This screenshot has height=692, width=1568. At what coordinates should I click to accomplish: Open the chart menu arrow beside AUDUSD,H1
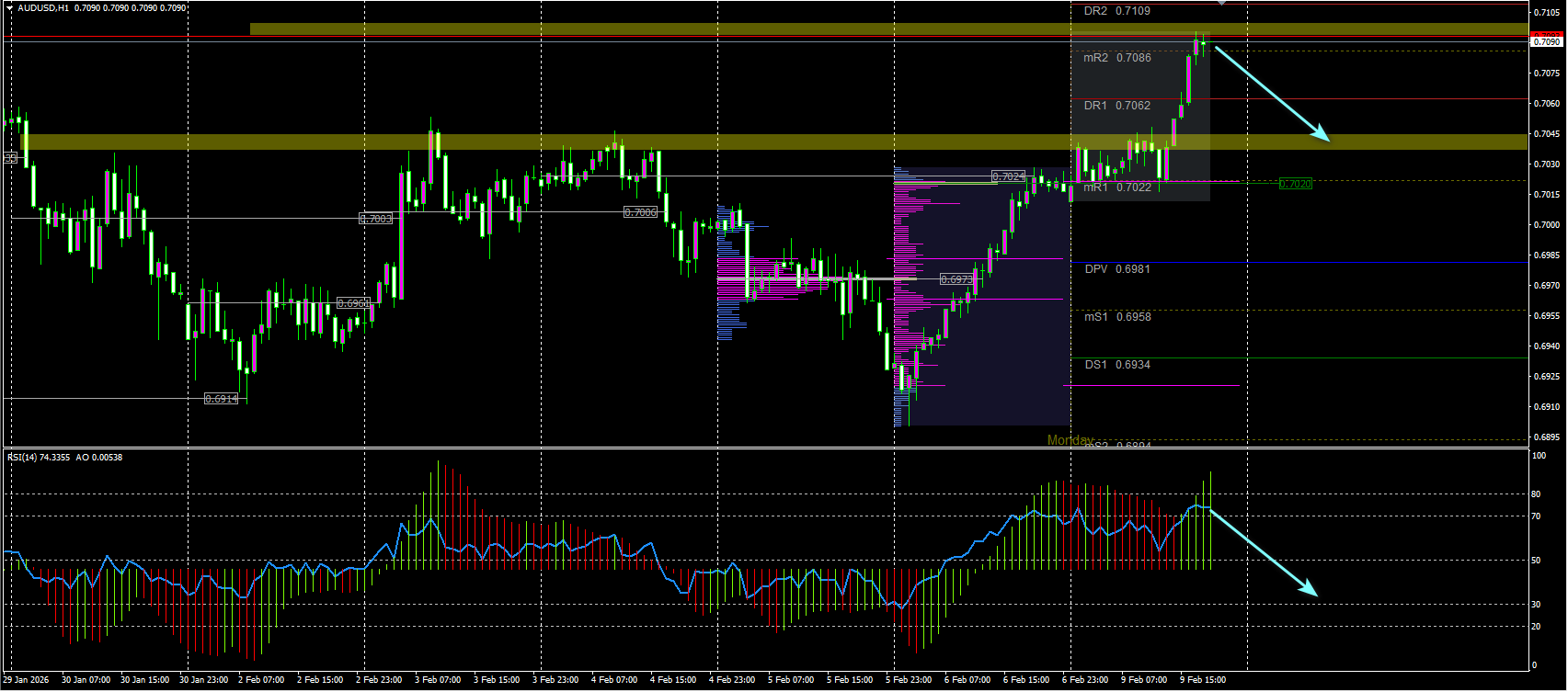click(x=10, y=8)
